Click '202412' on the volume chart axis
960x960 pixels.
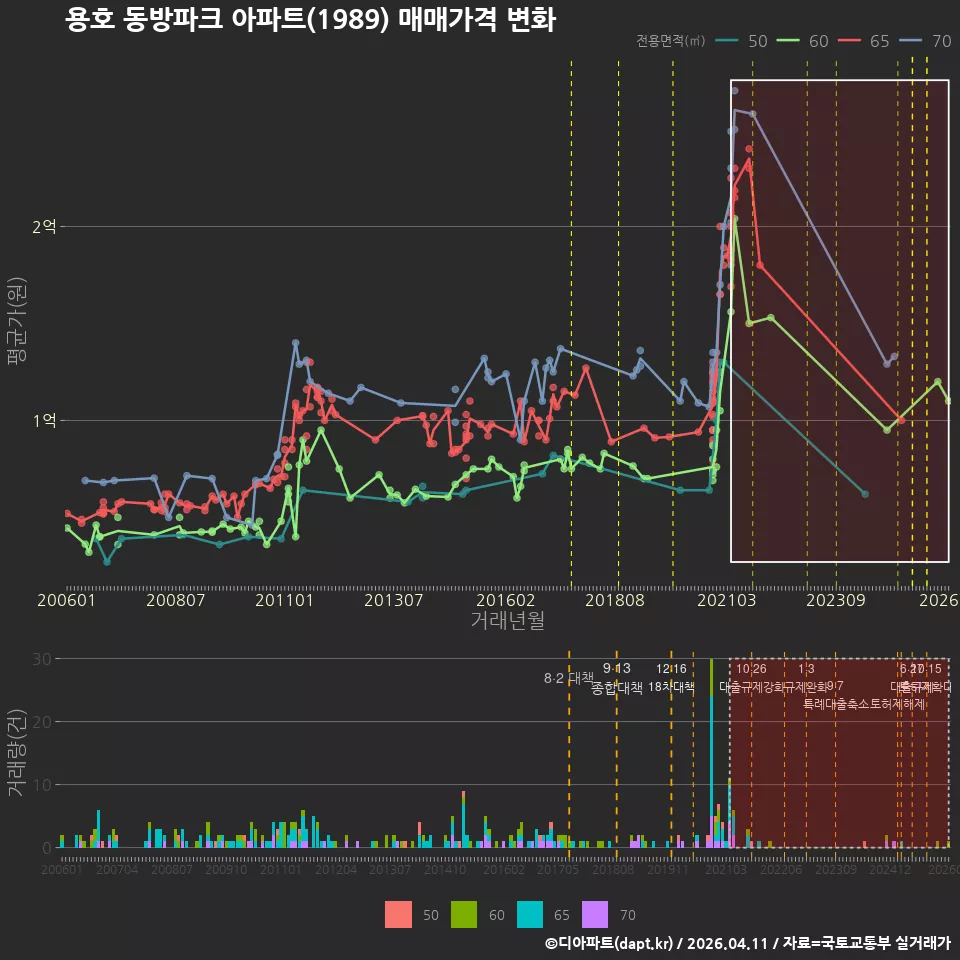[890, 869]
